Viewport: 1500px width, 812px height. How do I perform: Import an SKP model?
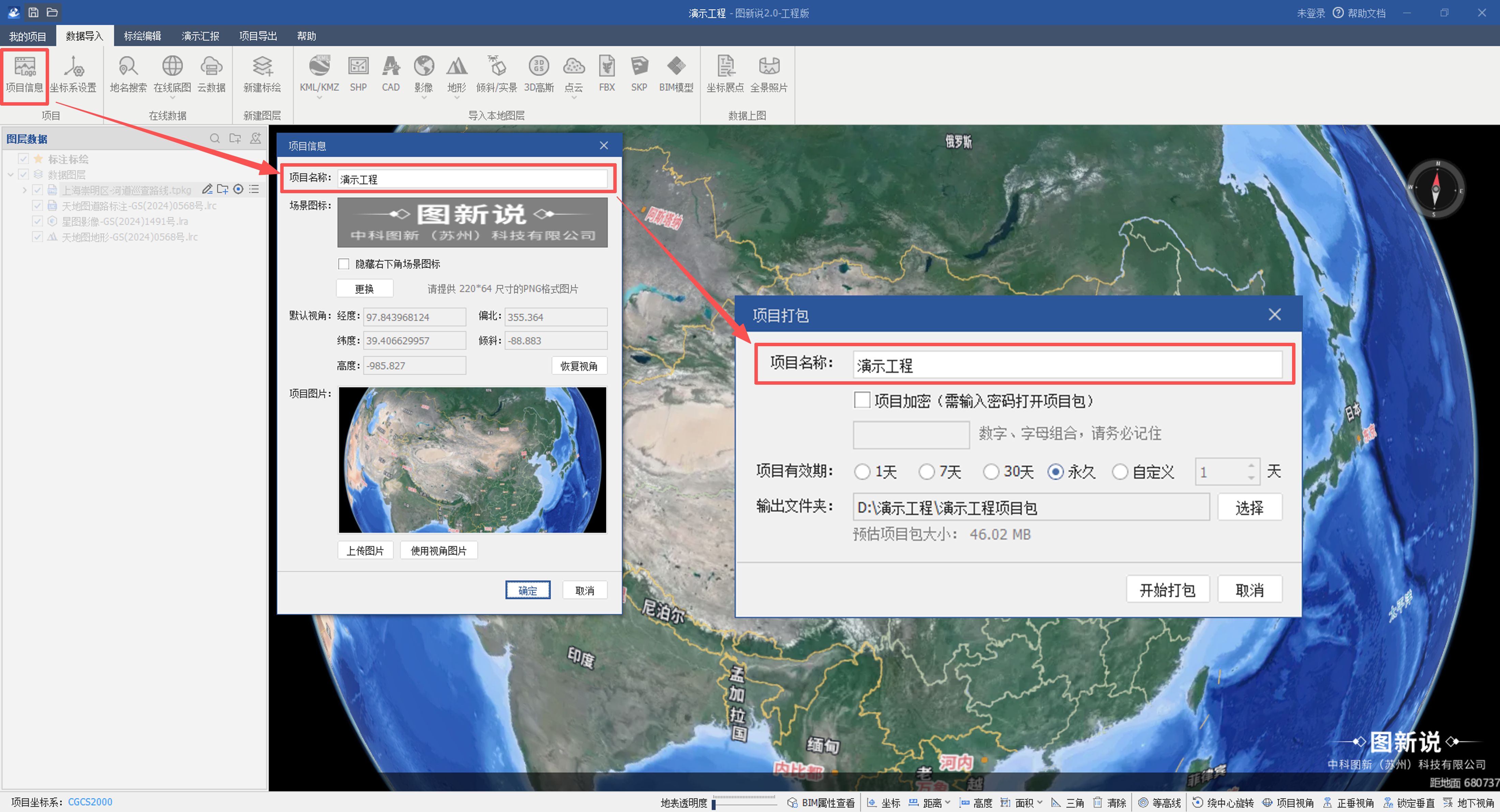639,75
